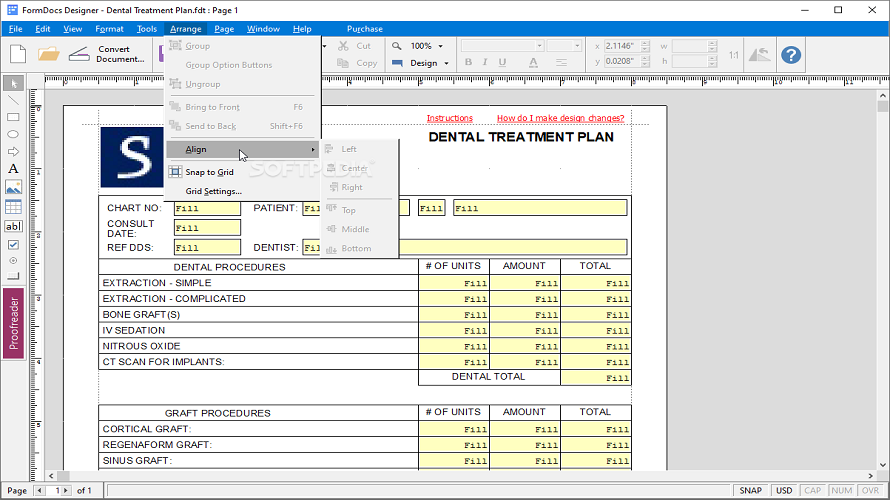Select the line drawing tool
The width and height of the screenshot is (890, 500).
13,100
